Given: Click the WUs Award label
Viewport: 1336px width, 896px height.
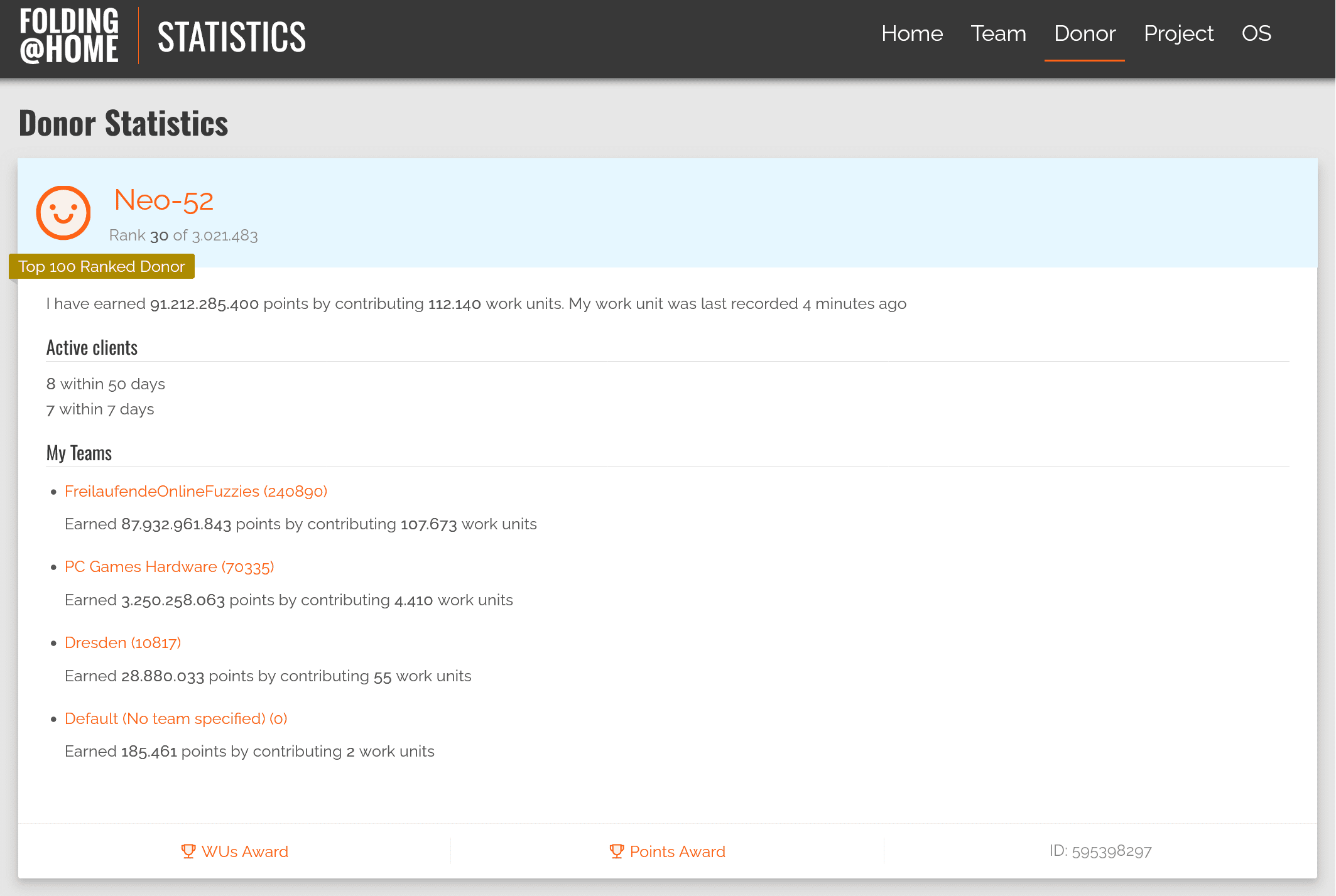Looking at the screenshot, I should tap(244, 851).
